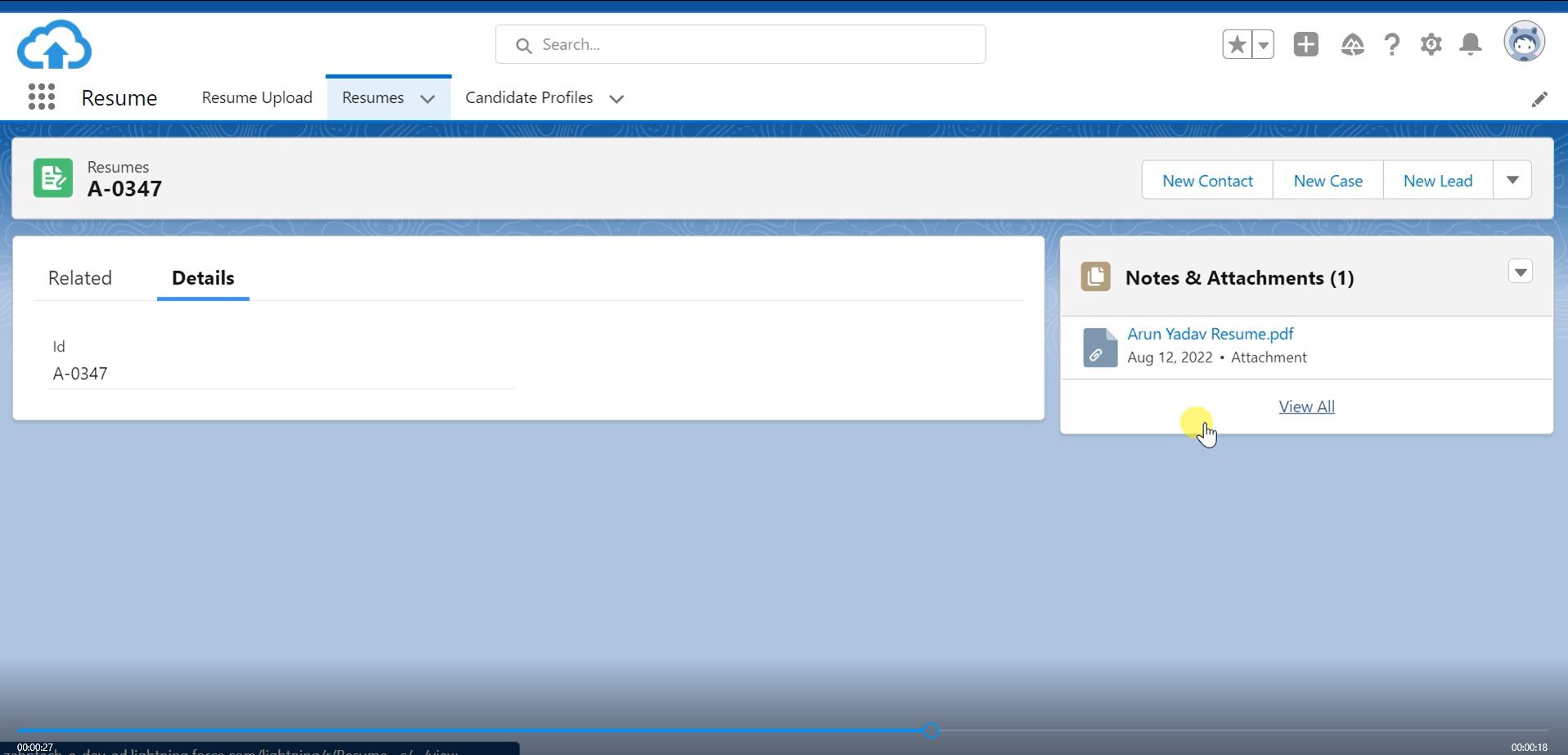Click the video progress slider handle
This screenshot has height=755, width=1568.
931,730
